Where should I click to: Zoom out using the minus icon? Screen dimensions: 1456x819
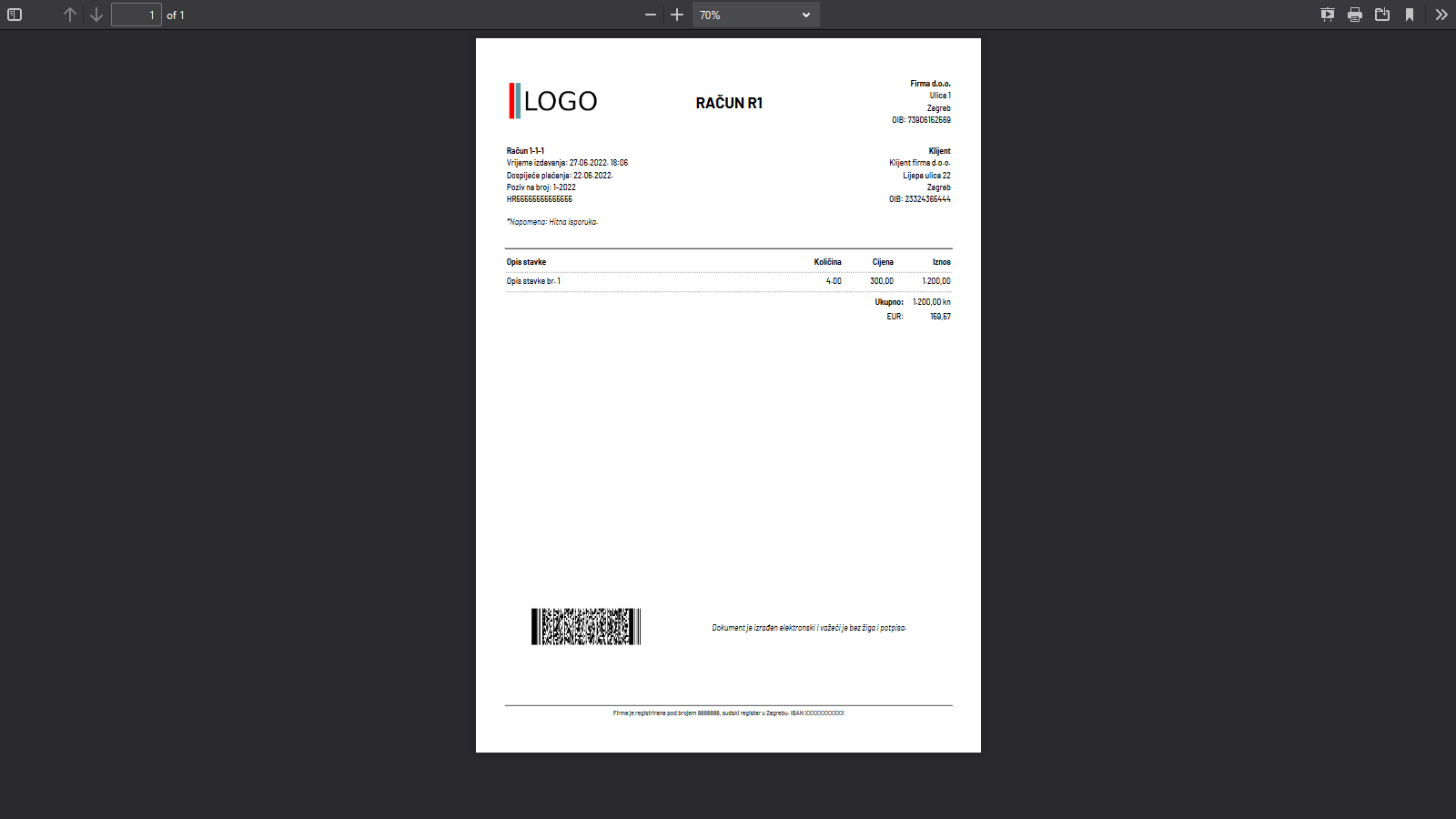[x=651, y=15]
